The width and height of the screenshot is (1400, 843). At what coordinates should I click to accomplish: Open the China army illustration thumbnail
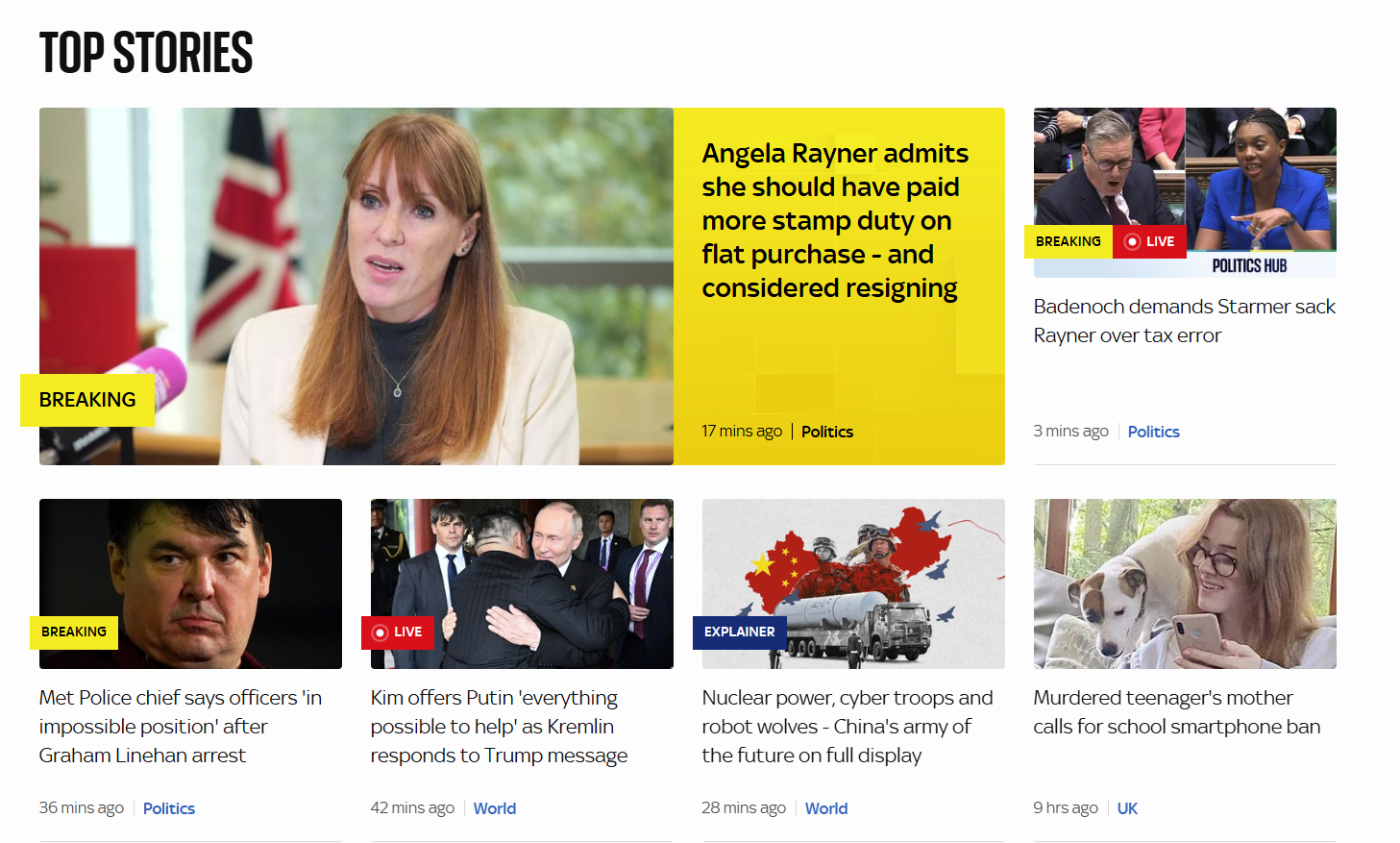853,583
